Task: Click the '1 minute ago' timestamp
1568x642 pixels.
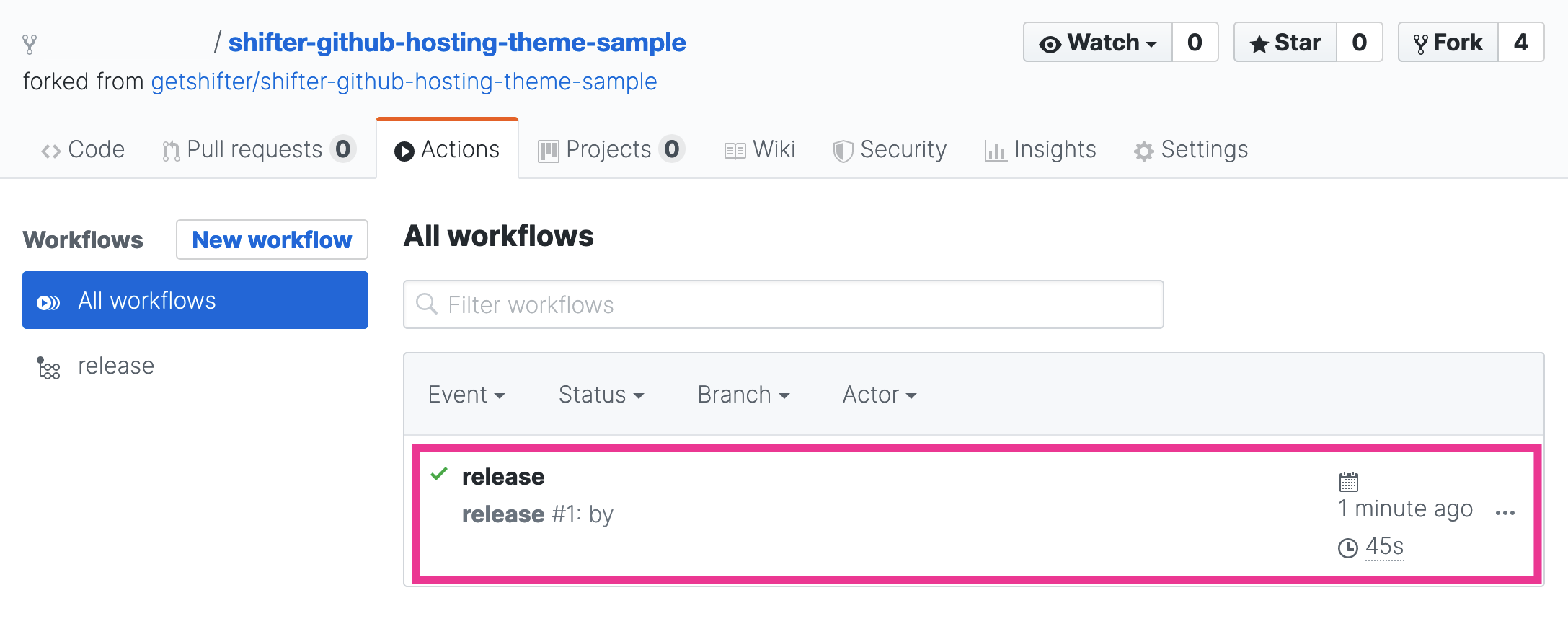Action: pos(1406,509)
